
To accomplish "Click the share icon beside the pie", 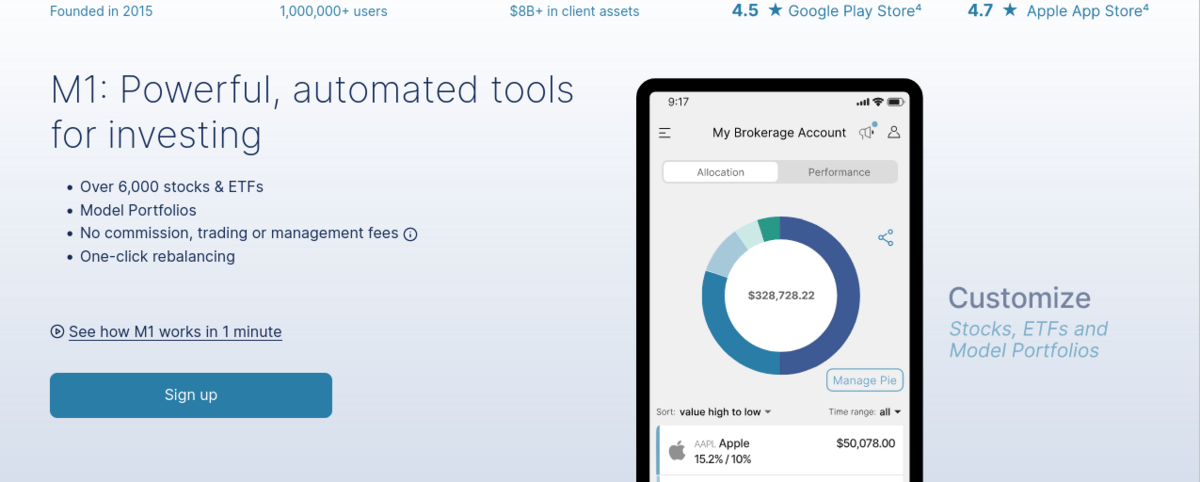I will coord(885,237).
